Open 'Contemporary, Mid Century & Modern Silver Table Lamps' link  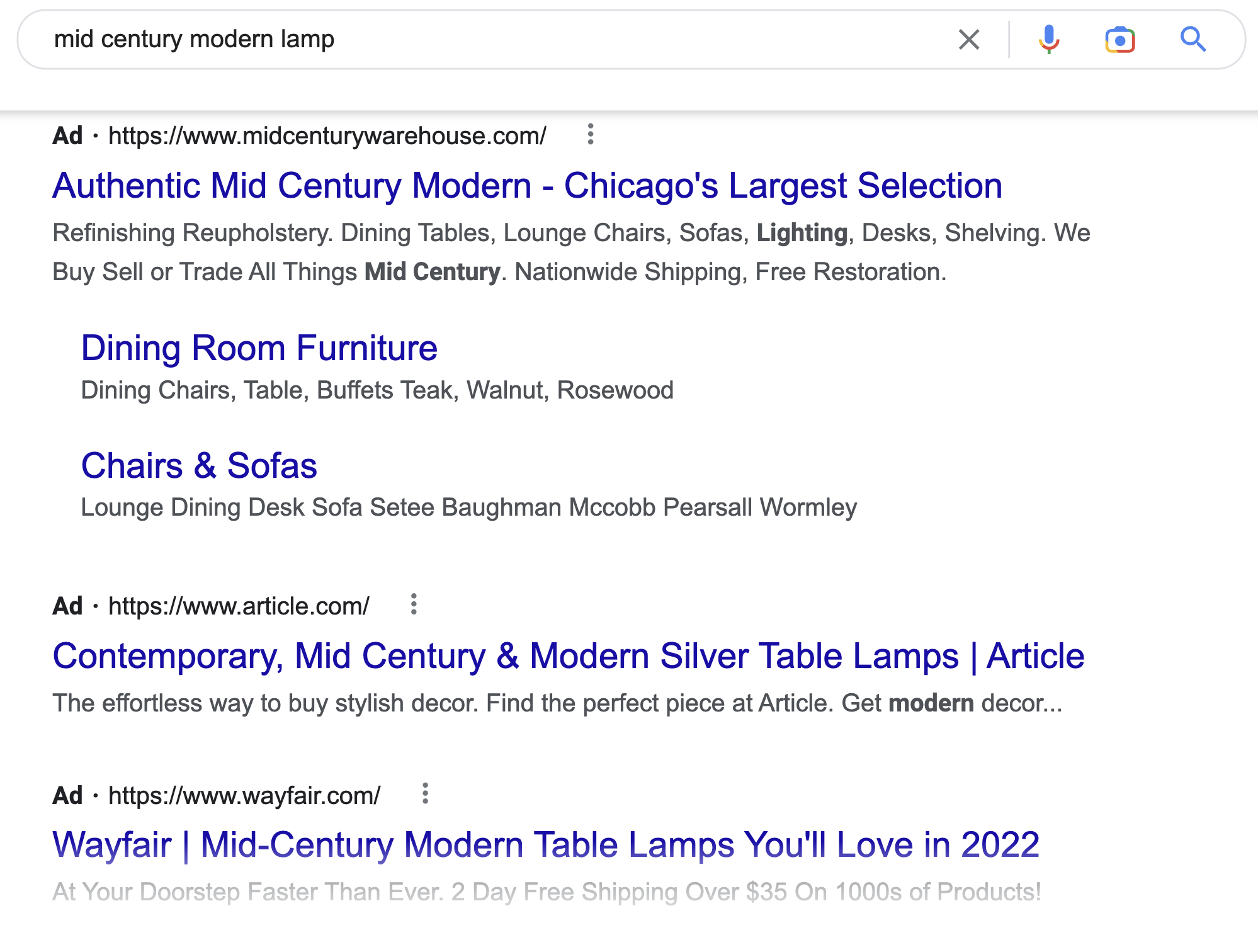pyautogui.click(x=568, y=657)
